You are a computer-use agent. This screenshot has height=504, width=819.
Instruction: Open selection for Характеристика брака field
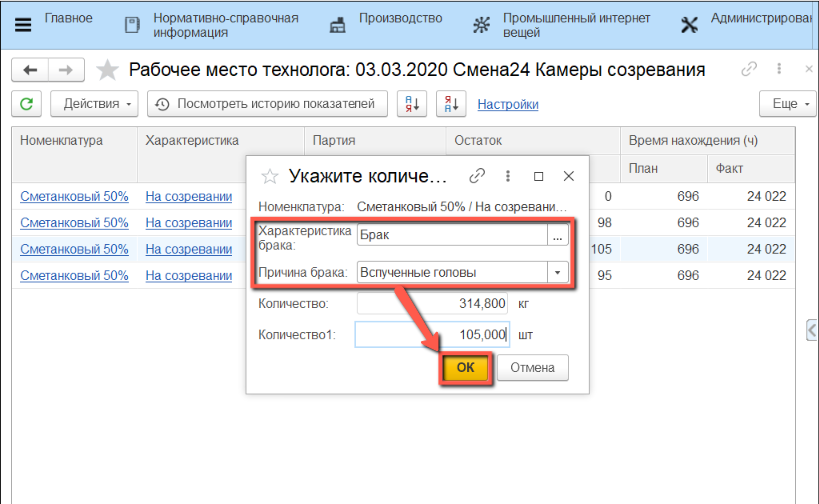point(558,235)
